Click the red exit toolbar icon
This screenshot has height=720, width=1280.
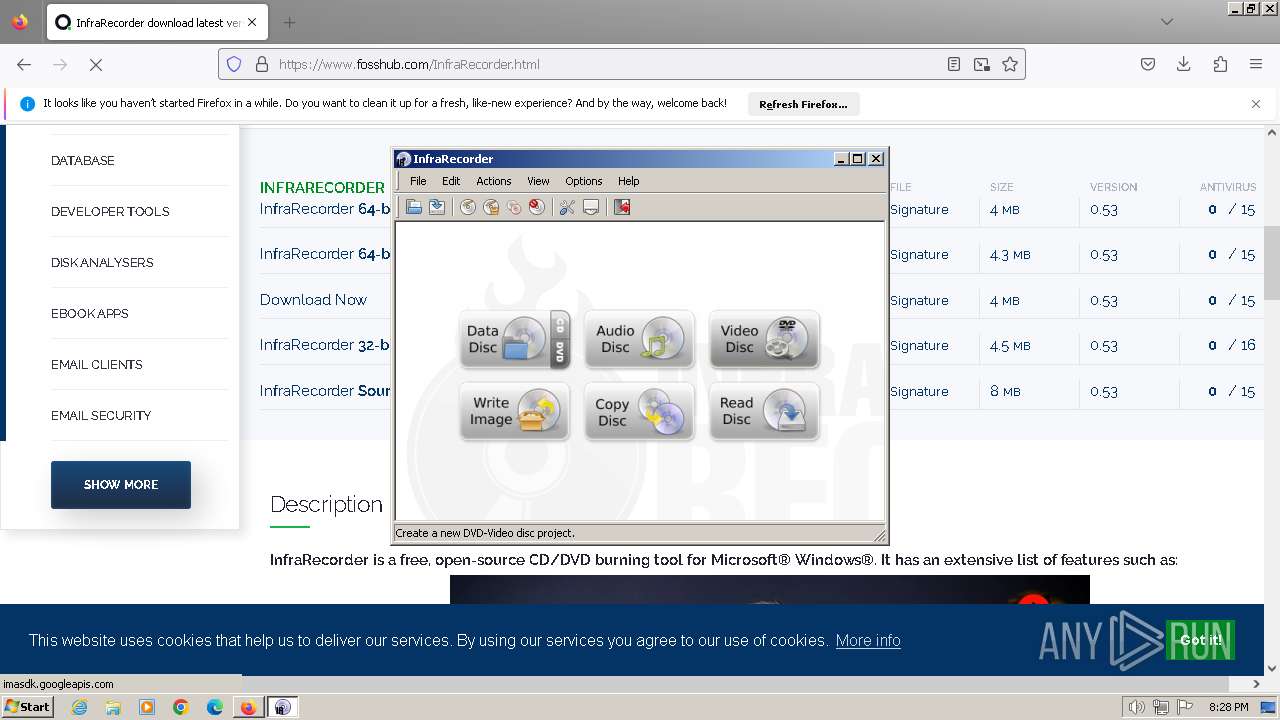point(622,207)
